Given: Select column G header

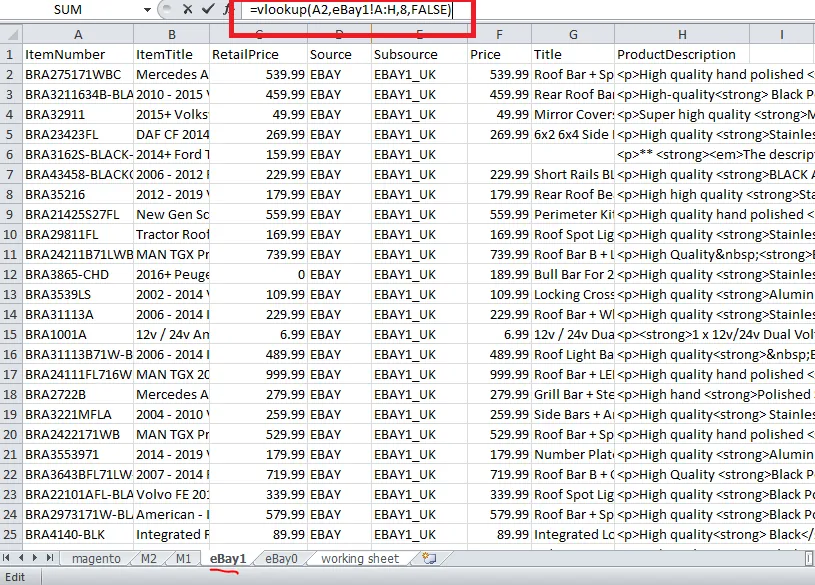Looking at the screenshot, I should (573, 35).
